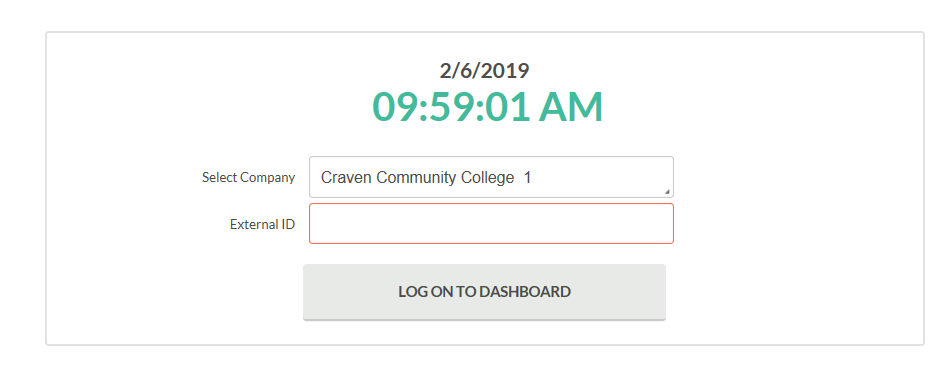
Task: Click the External ID label
Action: (262, 224)
